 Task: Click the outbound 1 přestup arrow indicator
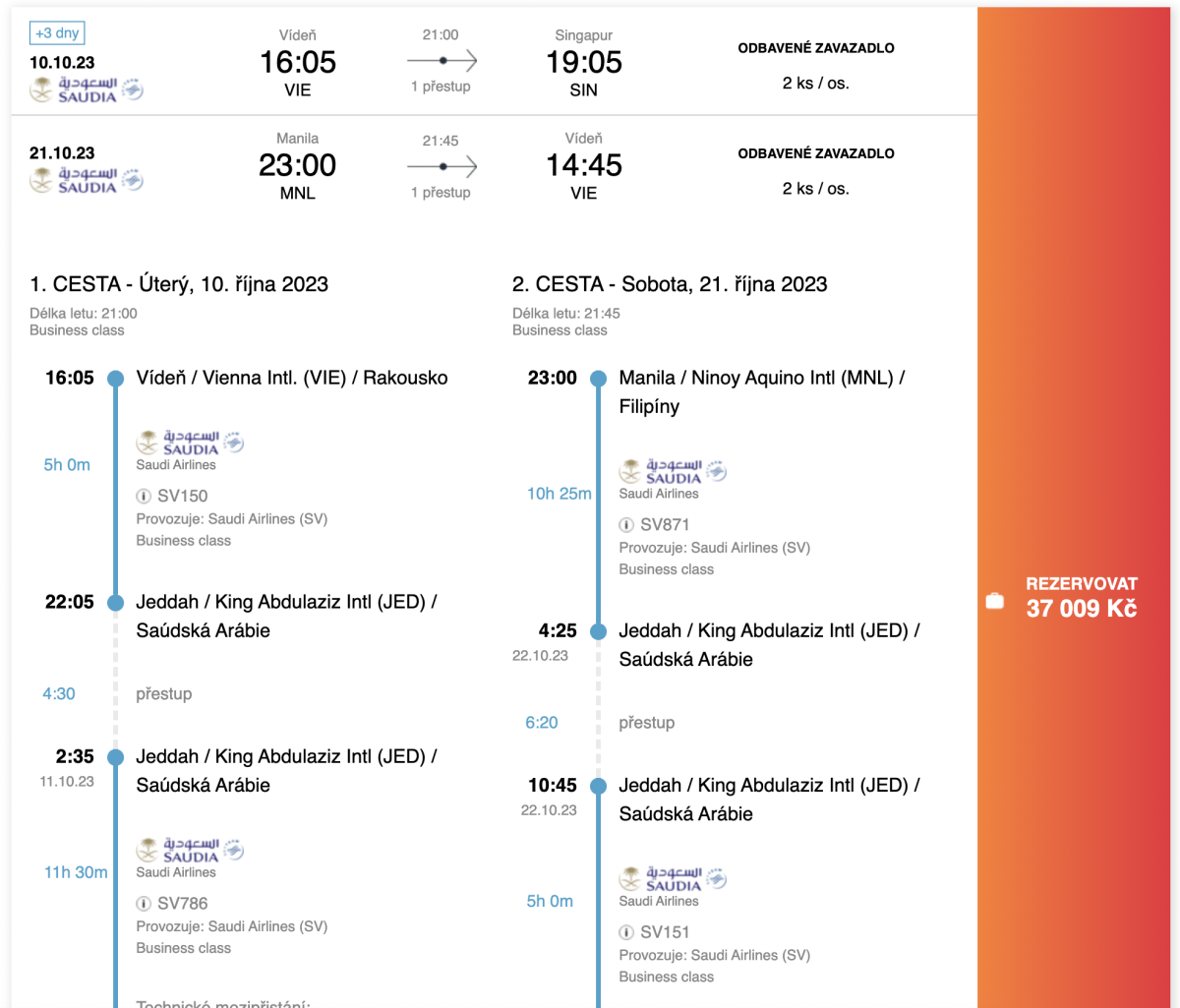tap(442, 61)
